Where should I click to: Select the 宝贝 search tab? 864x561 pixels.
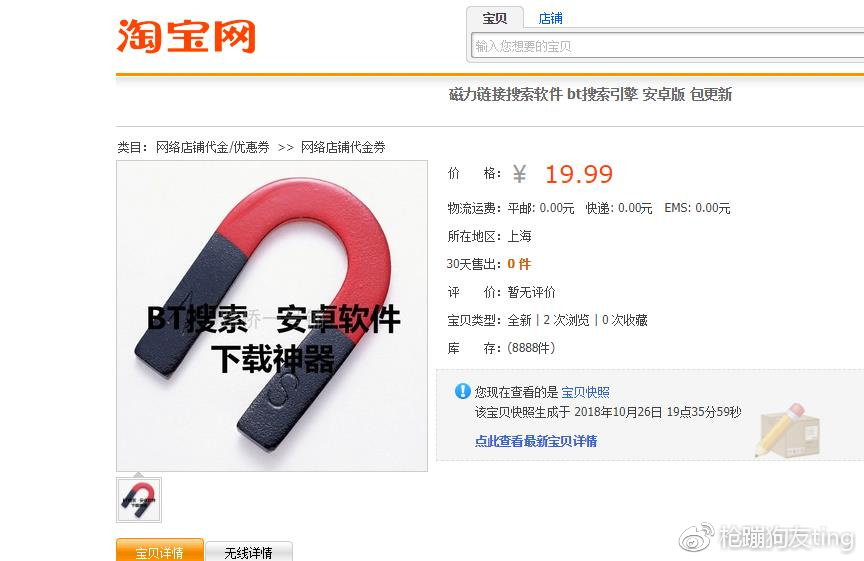(x=494, y=18)
